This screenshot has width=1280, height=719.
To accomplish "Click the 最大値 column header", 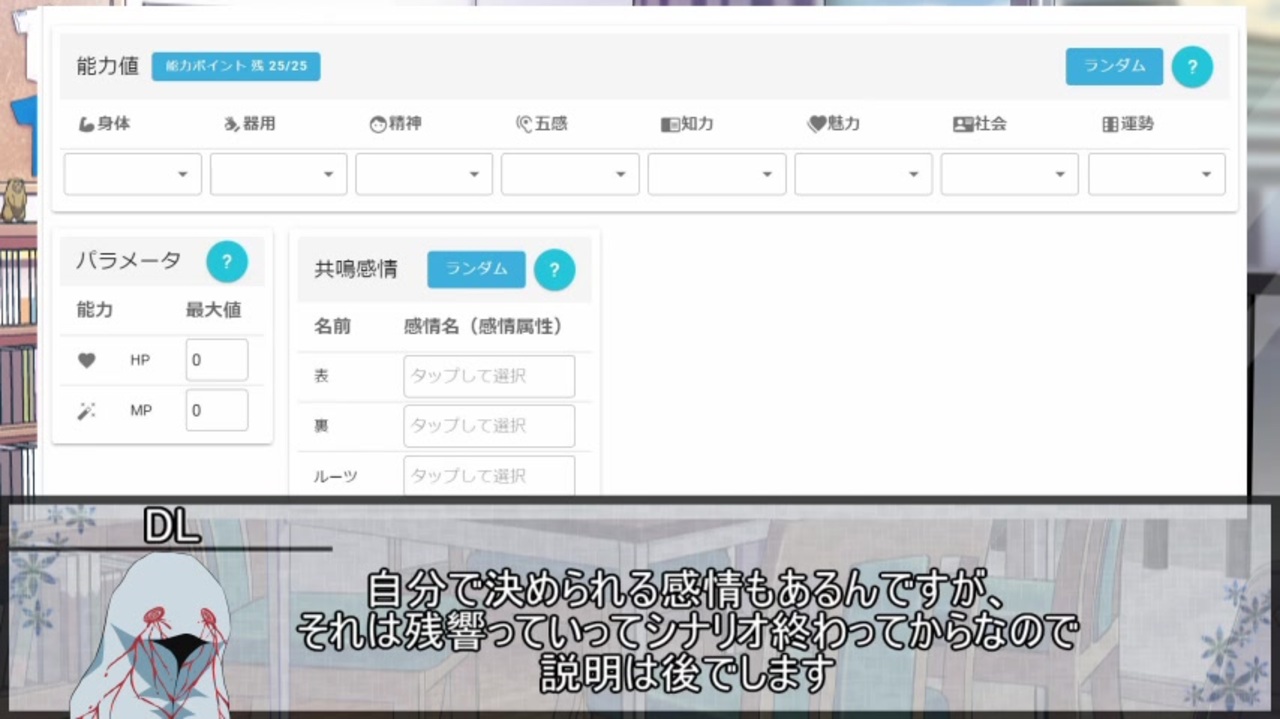I will (x=213, y=310).
